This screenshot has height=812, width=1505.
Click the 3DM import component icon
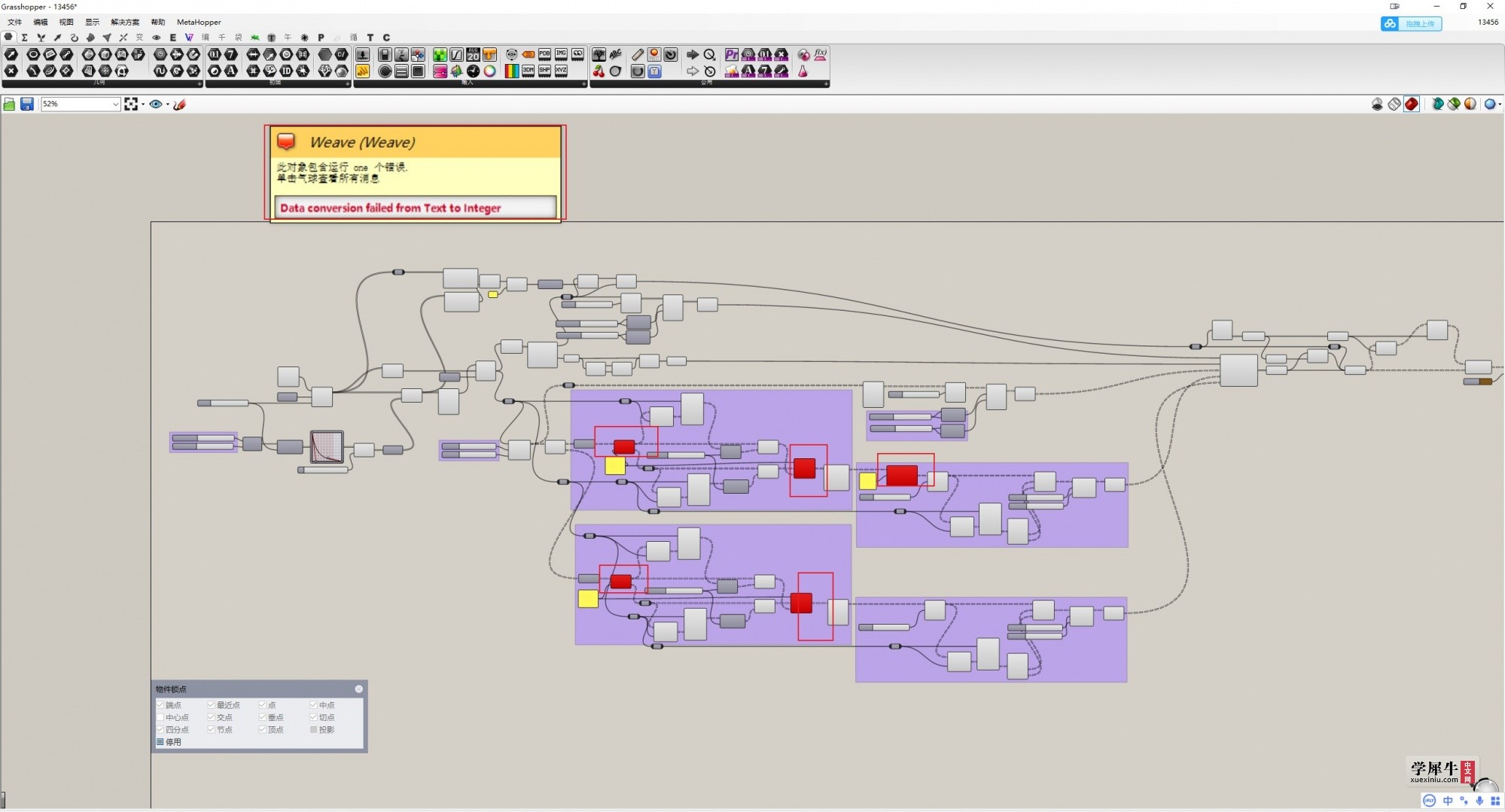pyautogui.click(x=528, y=71)
